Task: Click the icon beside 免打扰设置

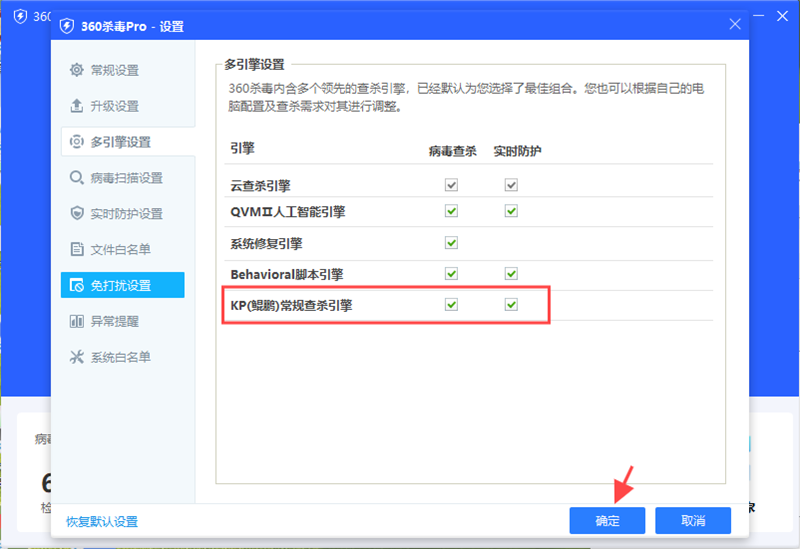Action: [x=77, y=285]
